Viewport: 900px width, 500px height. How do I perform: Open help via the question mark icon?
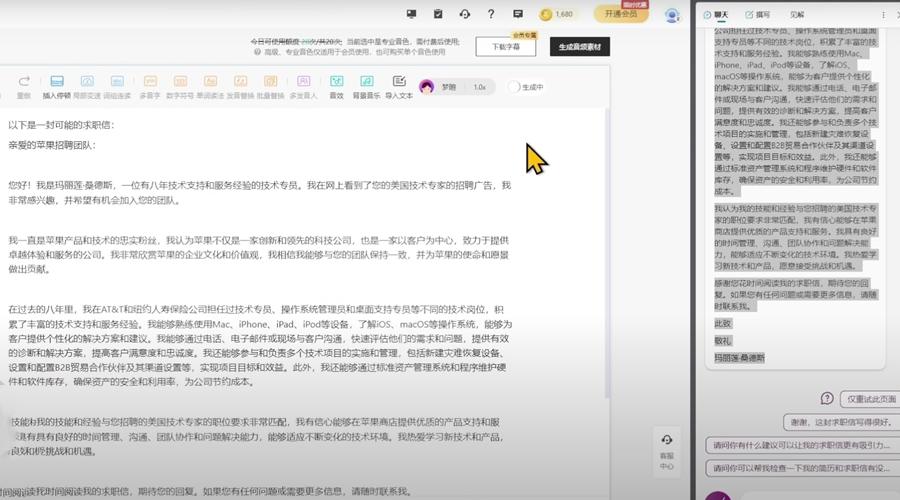[x=491, y=14]
